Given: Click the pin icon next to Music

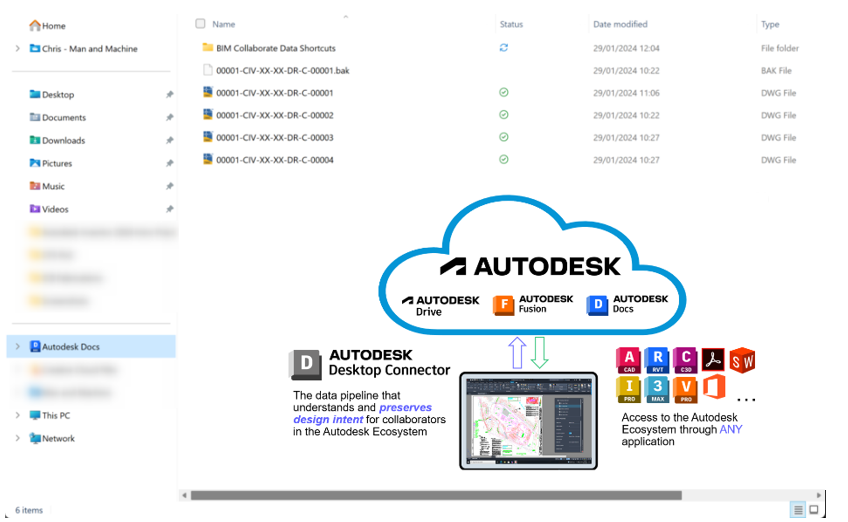Looking at the screenshot, I should coord(169,186).
